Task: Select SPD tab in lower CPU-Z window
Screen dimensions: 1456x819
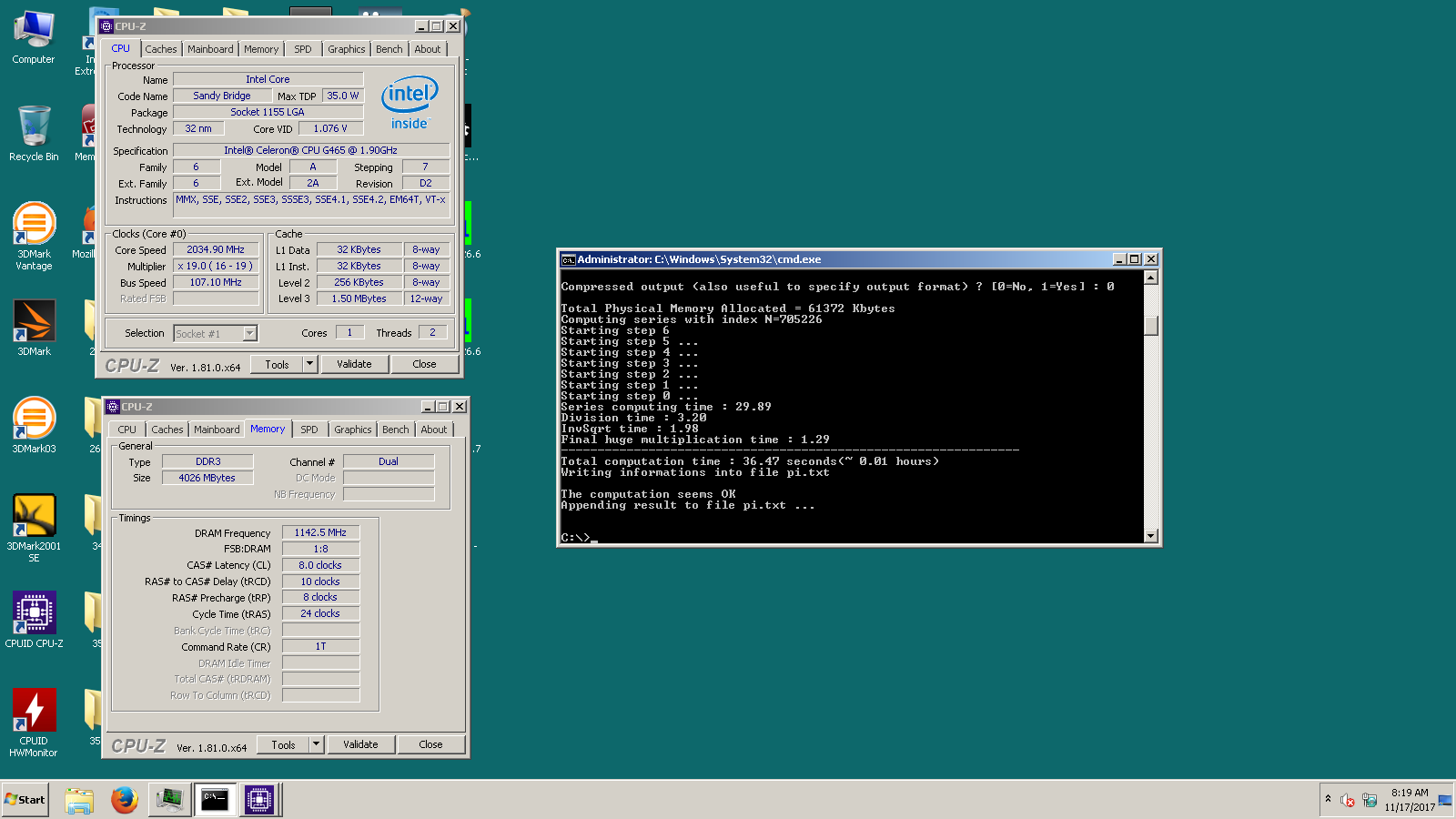Action: point(309,430)
